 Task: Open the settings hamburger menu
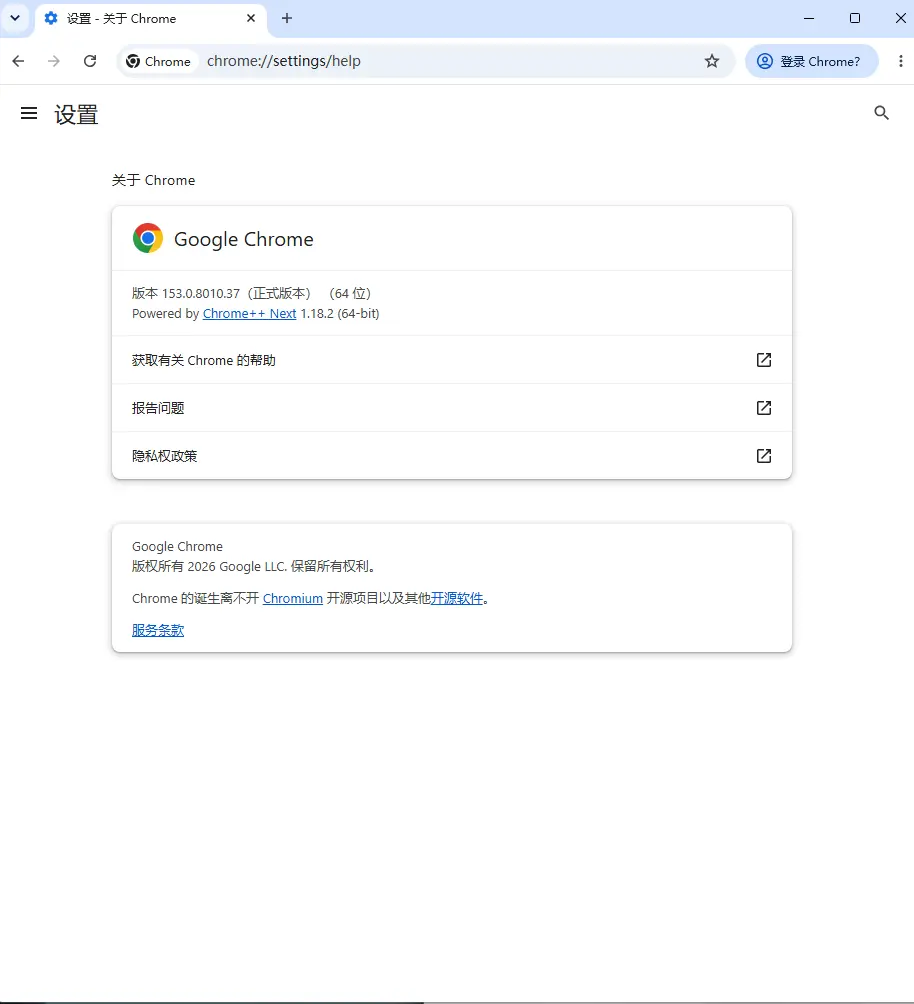29,114
